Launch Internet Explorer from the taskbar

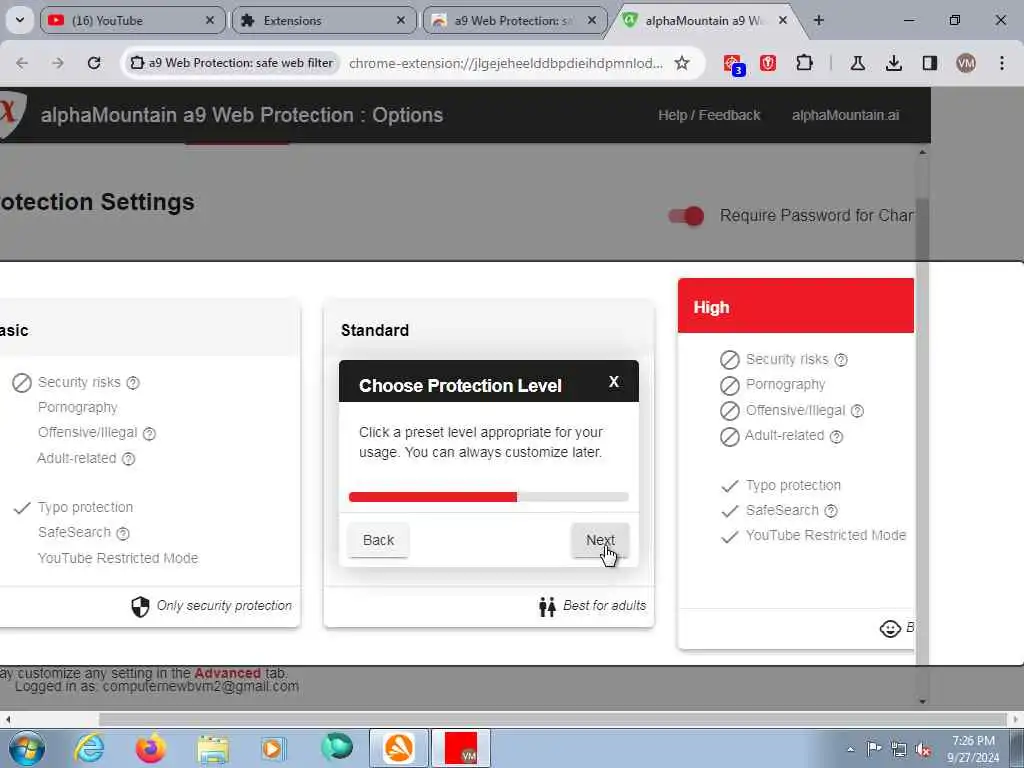point(89,748)
